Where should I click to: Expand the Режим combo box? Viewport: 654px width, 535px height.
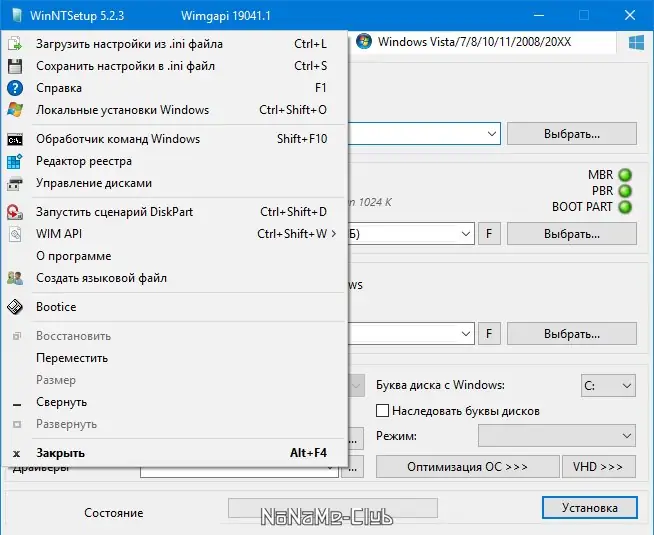[557, 436]
